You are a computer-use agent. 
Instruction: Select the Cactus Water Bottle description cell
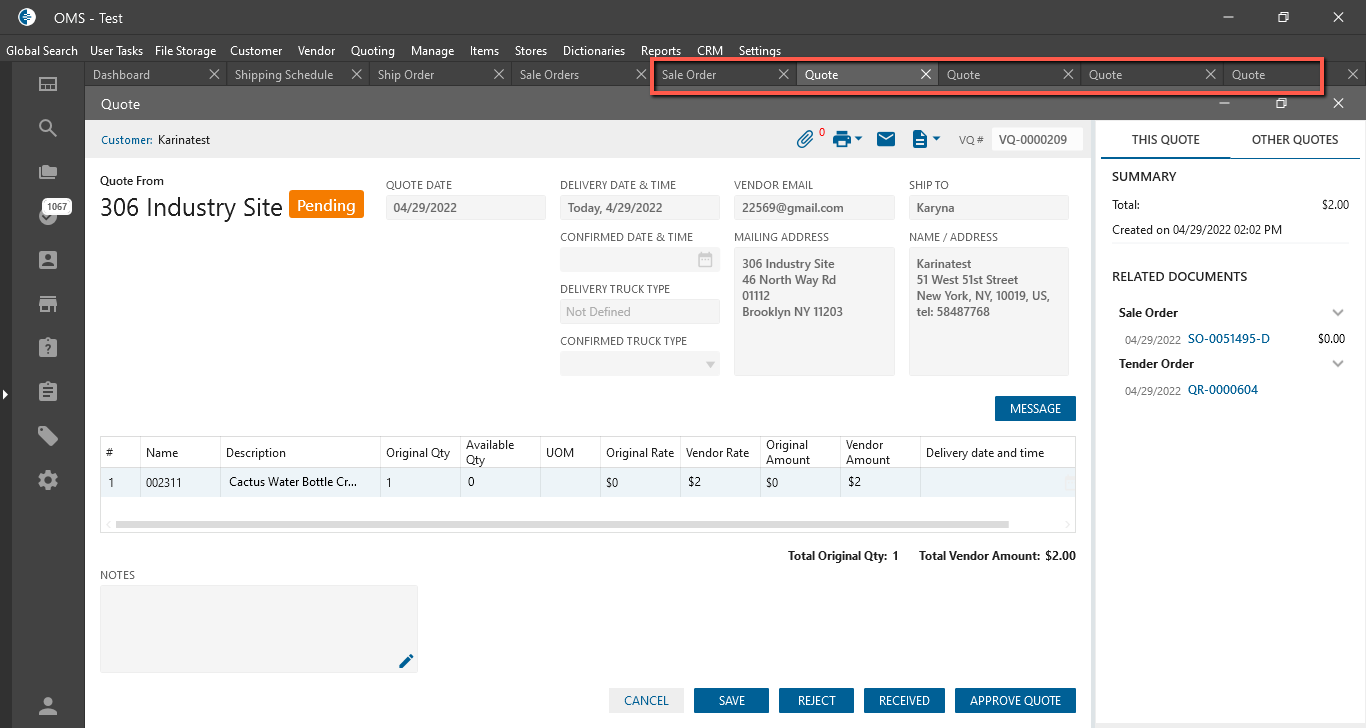tap(300, 482)
